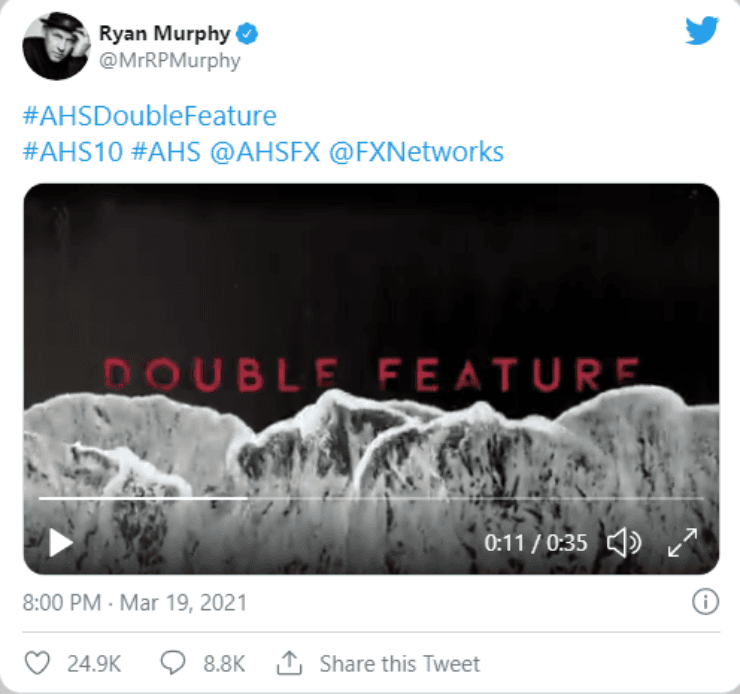
Task: Expand video to fullscreen
Action: pyautogui.click(x=682, y=543)
